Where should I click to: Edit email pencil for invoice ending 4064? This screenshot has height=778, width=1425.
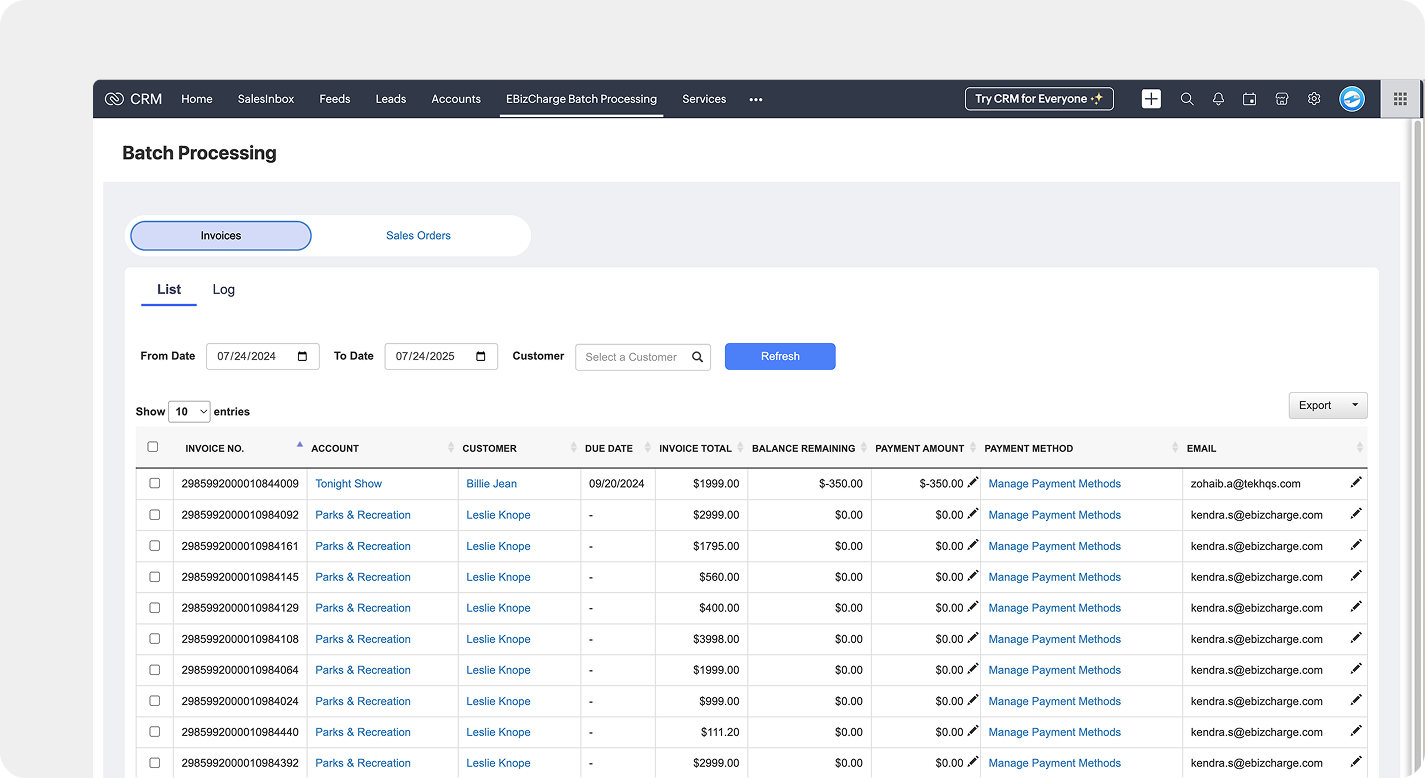click(1356, 669)
